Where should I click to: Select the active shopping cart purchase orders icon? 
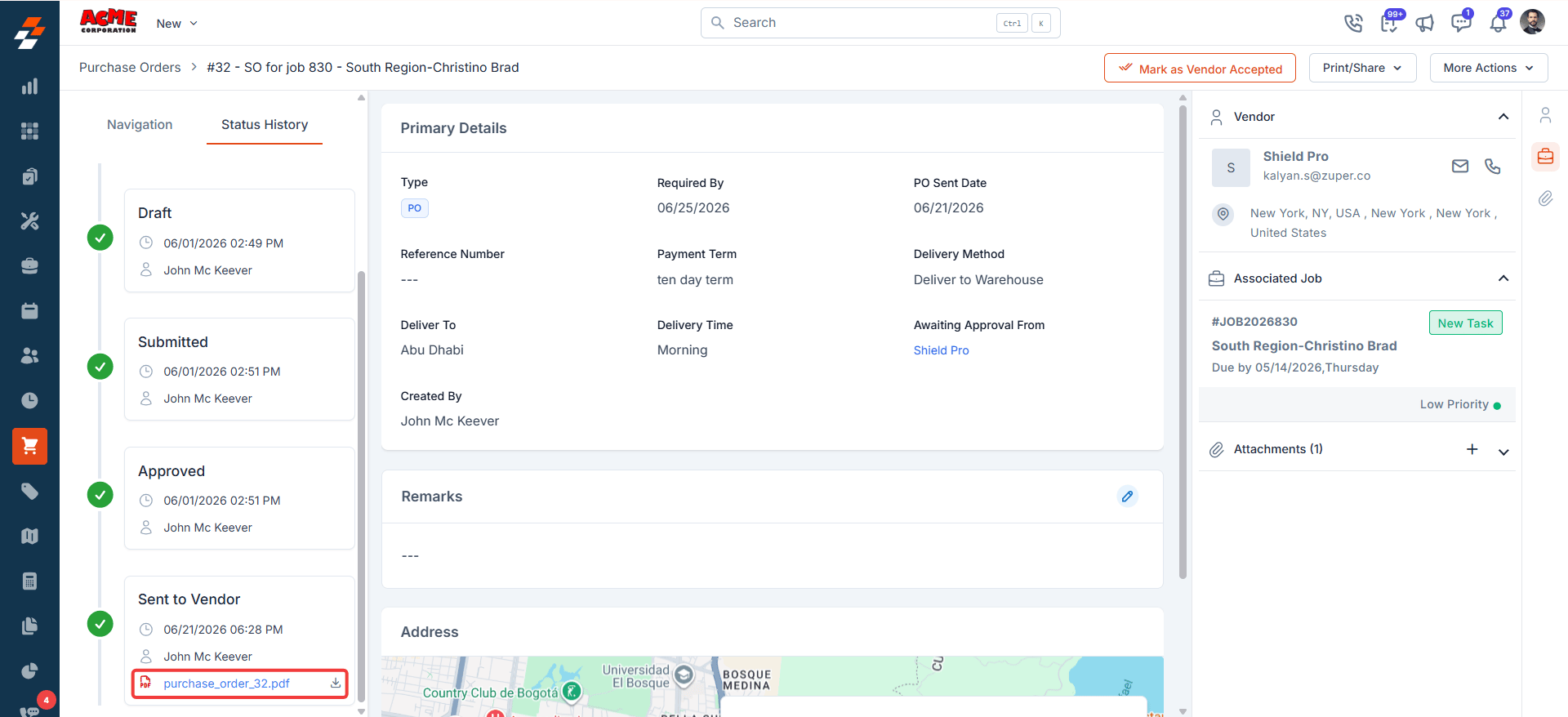(29, 446)
